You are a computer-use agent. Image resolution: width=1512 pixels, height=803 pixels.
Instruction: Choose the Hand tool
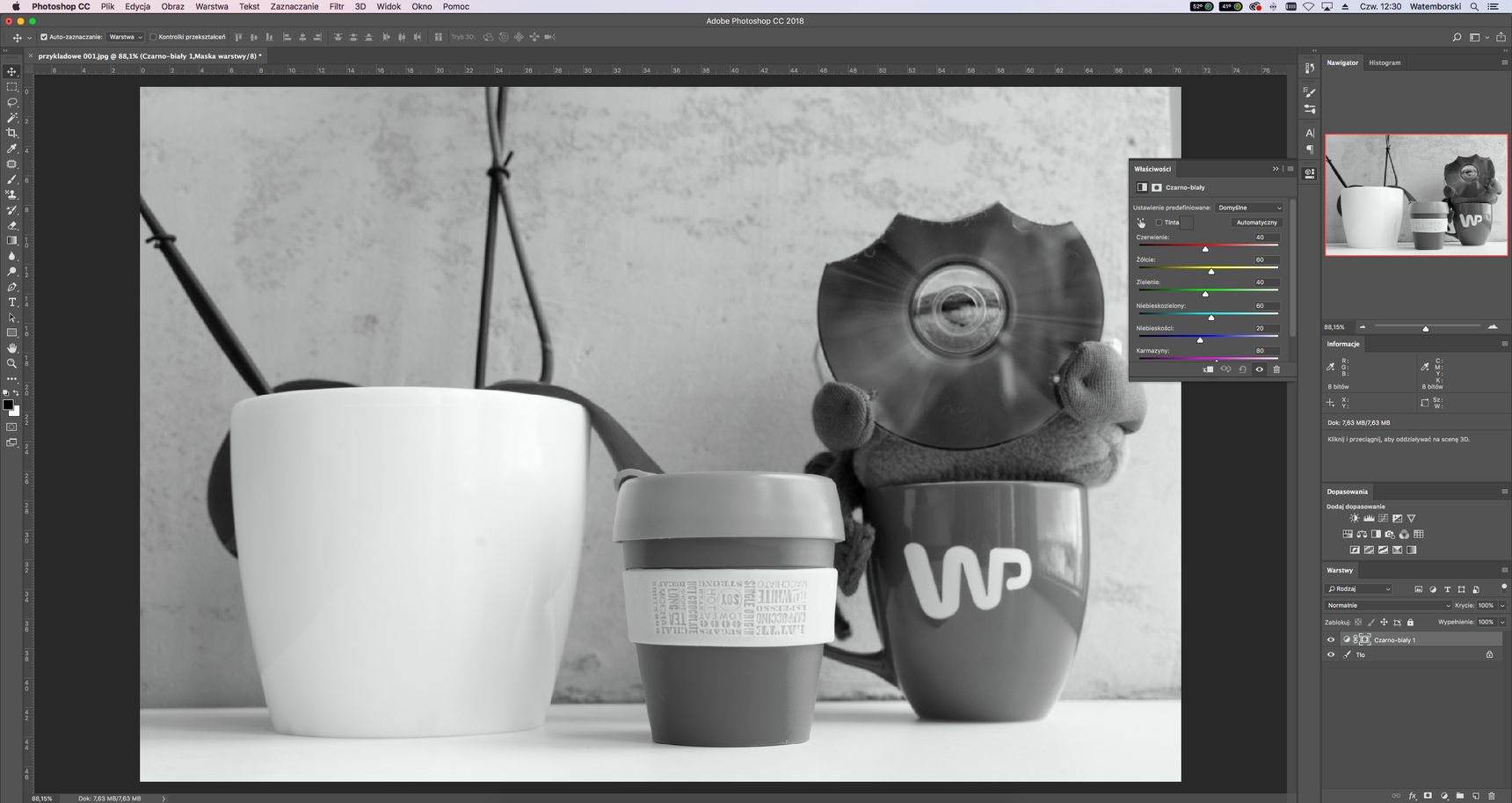[x=11, y=348]
